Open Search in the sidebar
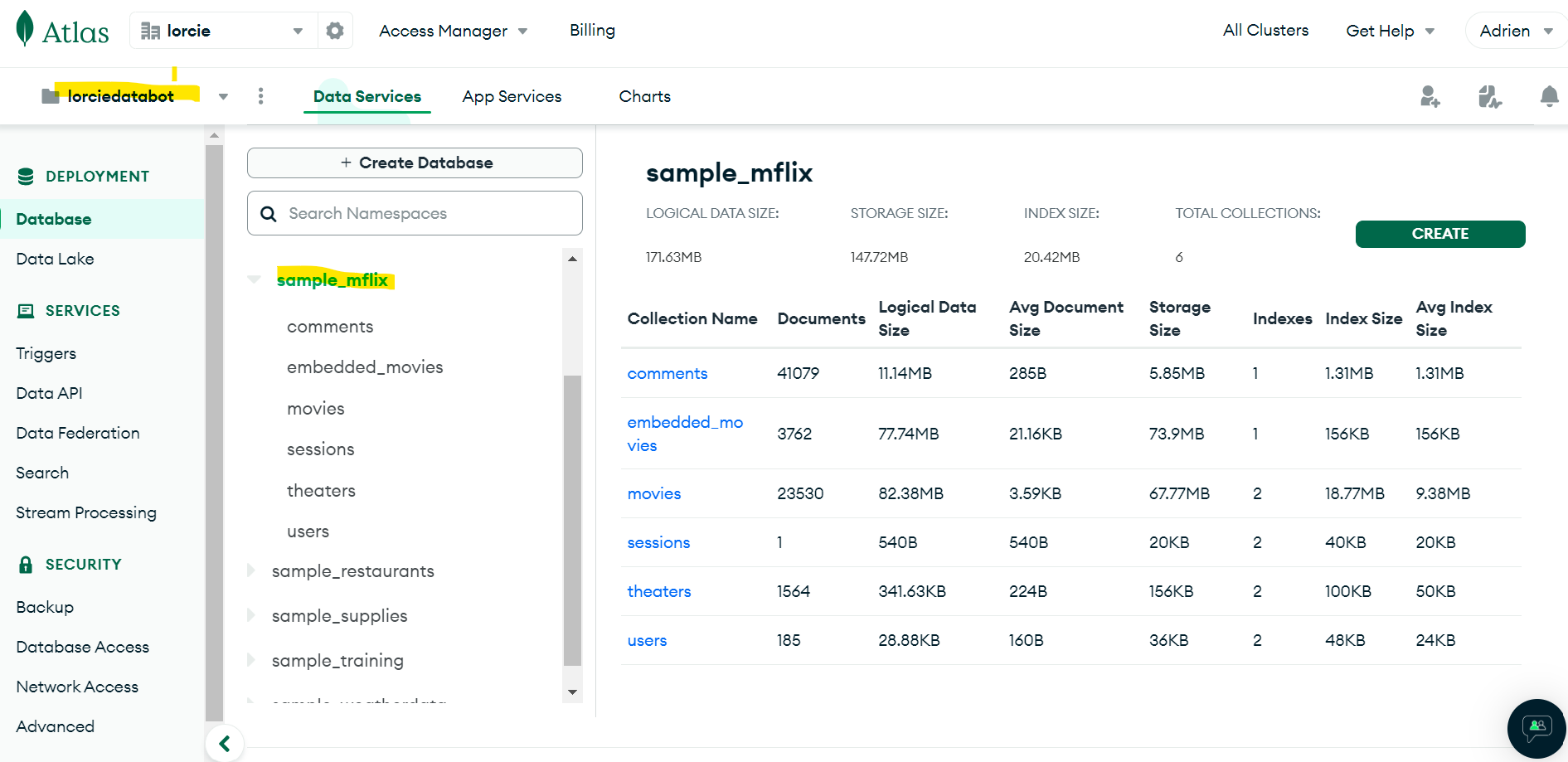Screen dimensions: 1568x762 [42, 473]
